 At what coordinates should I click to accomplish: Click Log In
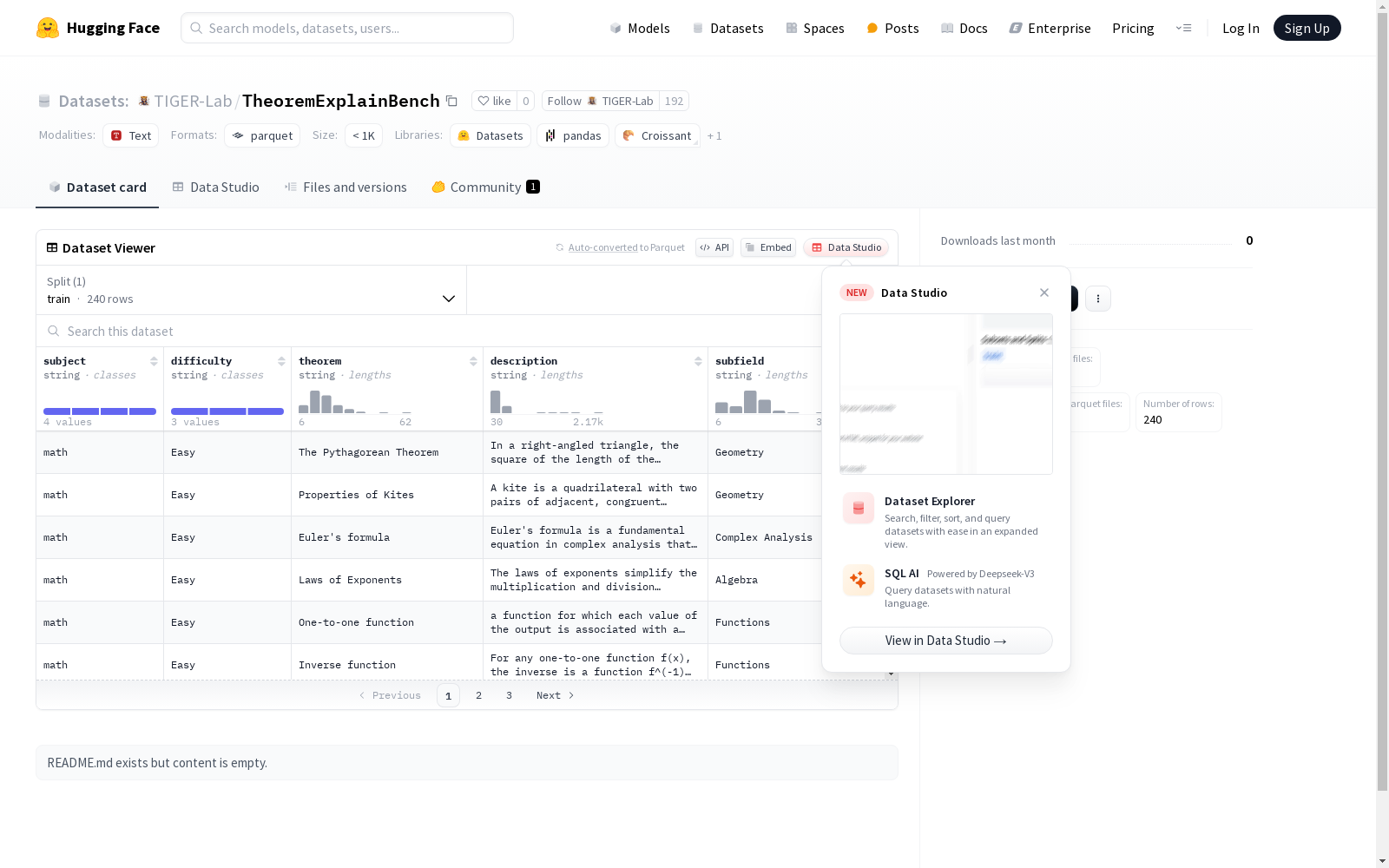point(1241,28)
